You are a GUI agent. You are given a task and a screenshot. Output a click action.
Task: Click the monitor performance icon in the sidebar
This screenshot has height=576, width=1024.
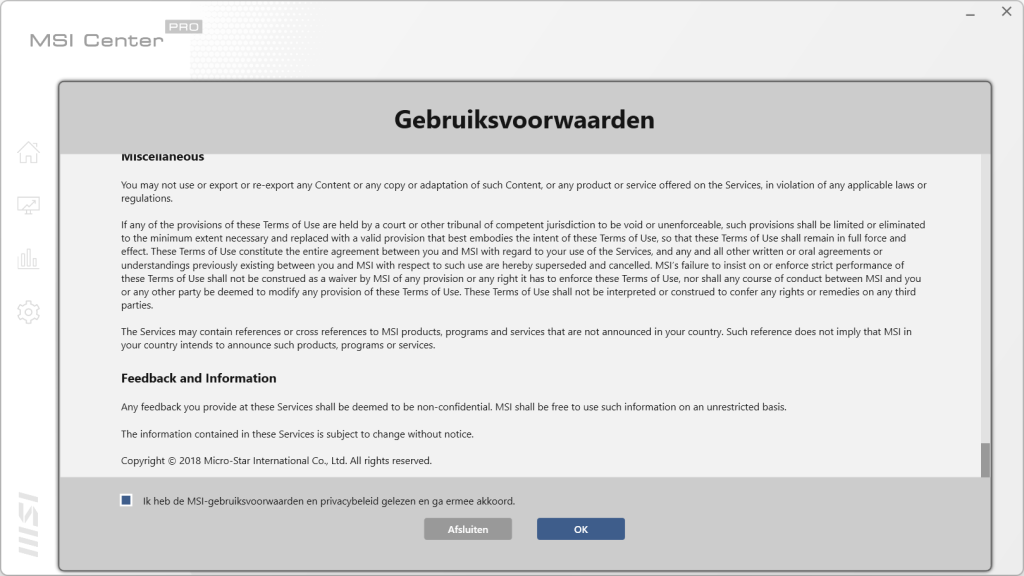(28, 206)
